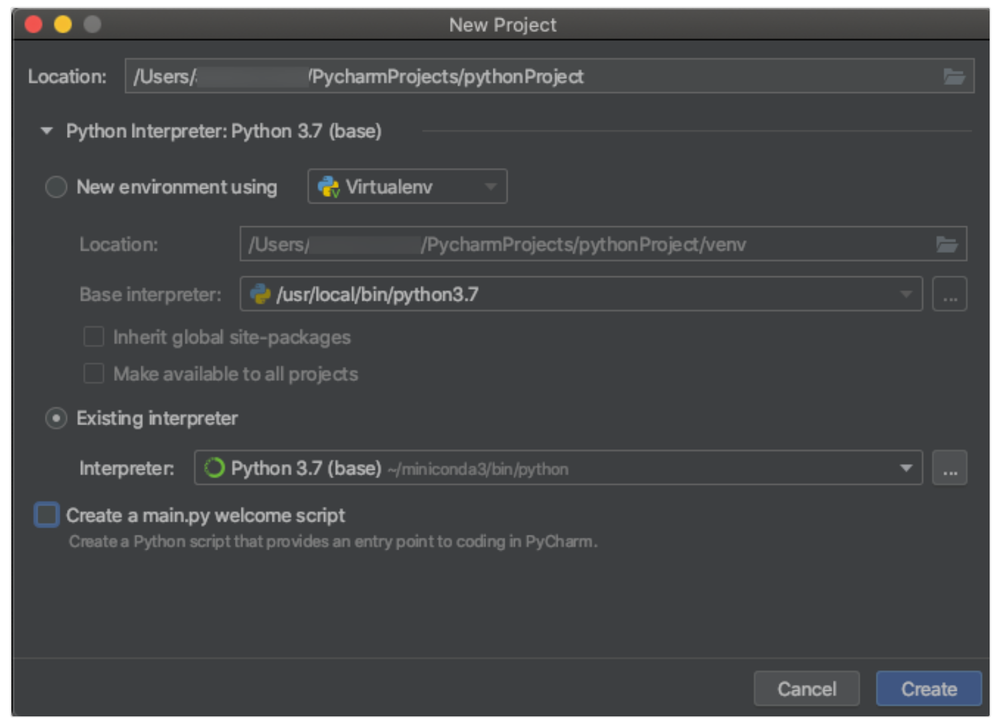Open the Python 3.7 (base) interpreter dropdown
The width and height of the screenshot is (999, 727).
click(906, 468)
